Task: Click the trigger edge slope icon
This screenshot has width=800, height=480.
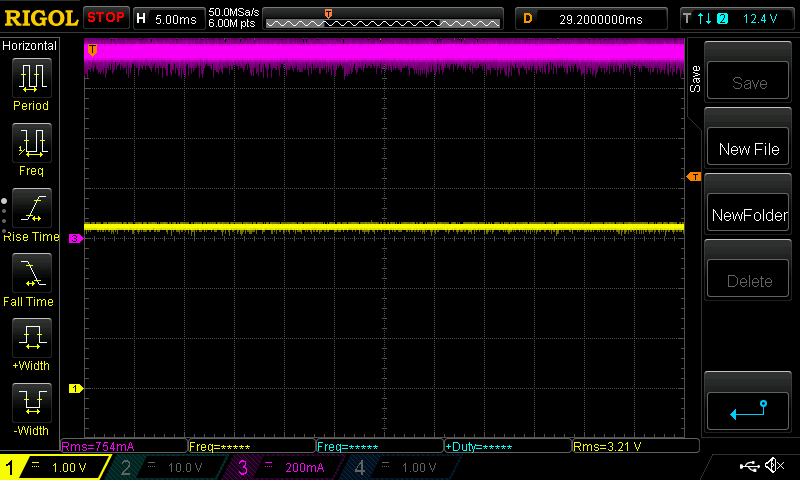Action: (x=705, y=19)
